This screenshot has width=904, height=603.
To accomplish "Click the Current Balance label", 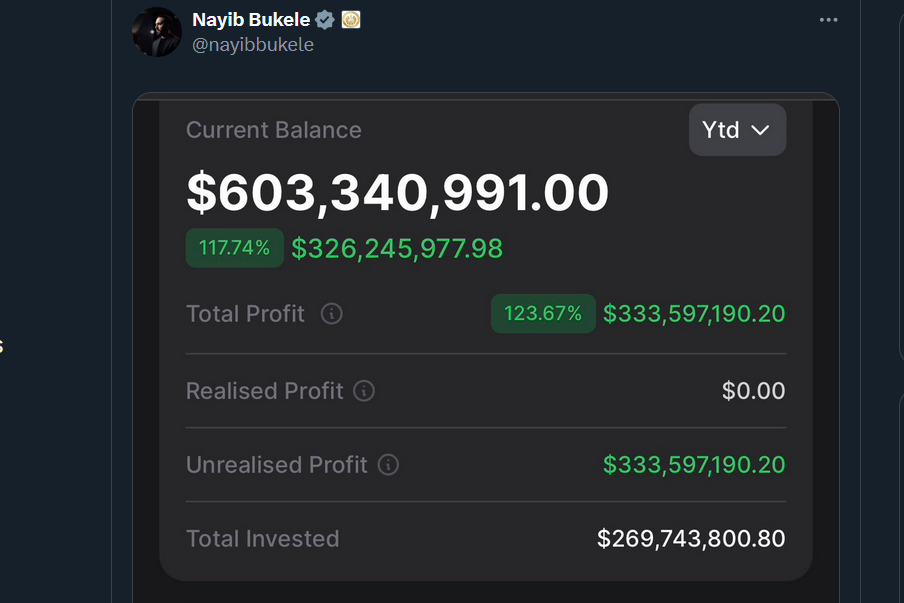I will pos(274,130).
